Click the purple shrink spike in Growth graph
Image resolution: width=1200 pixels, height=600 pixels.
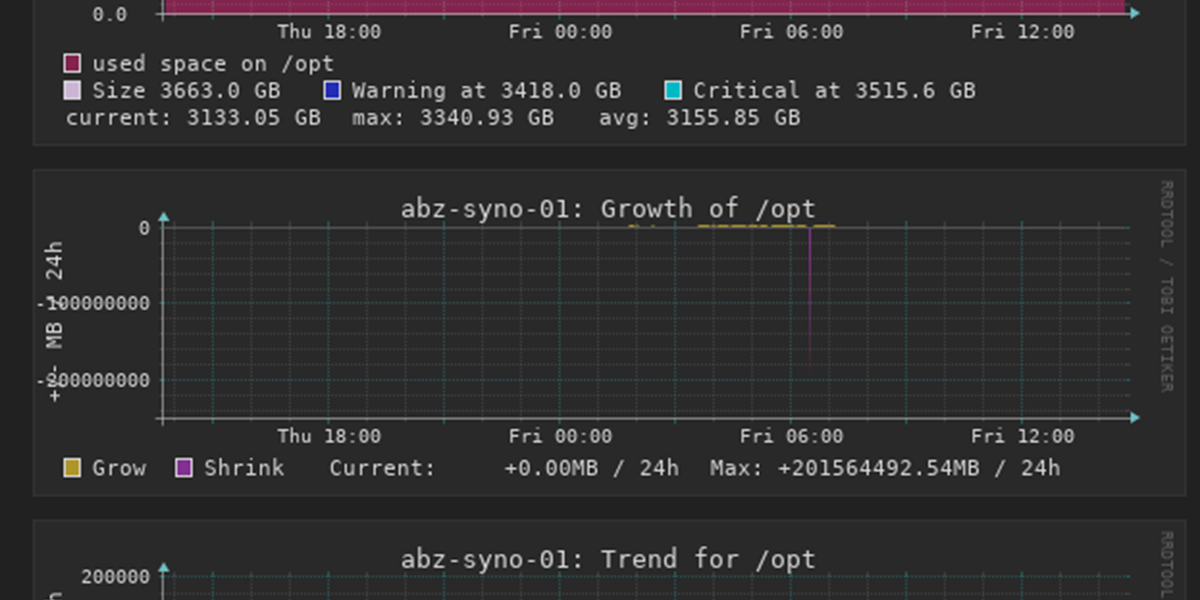point(810,300)
